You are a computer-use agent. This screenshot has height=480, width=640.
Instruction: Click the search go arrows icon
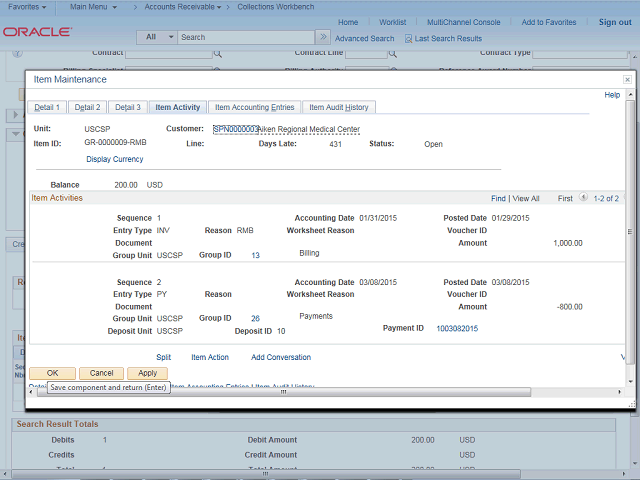[x=323, y=37]
